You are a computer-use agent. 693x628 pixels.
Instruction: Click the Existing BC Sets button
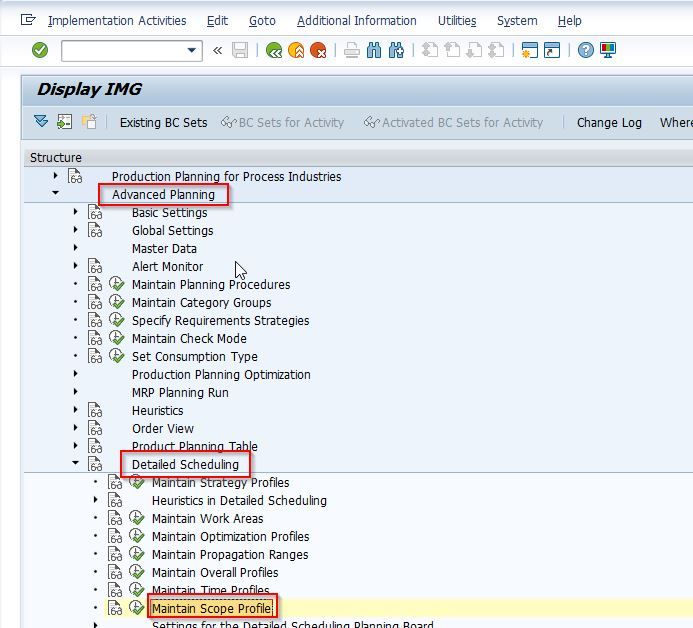pos(164,122)
